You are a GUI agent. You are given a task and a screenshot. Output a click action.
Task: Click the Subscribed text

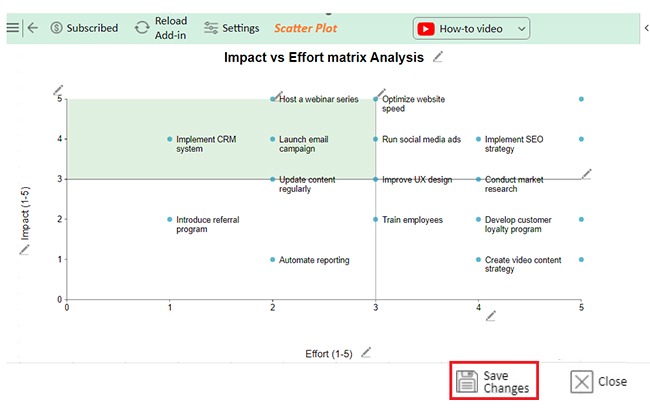(x=92, y=28)
